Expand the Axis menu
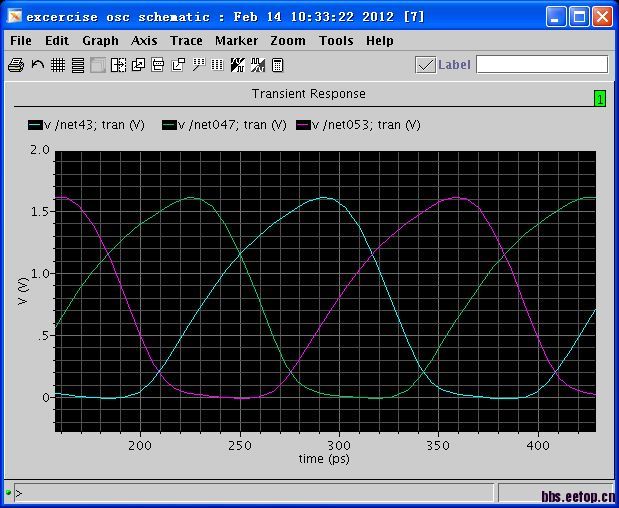The image size is (619, 508). [x=144, y=41]
